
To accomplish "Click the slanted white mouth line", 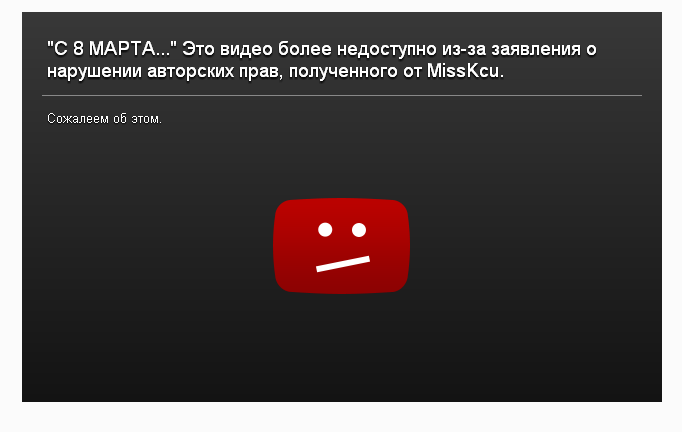I will click(x=343, y=264).
